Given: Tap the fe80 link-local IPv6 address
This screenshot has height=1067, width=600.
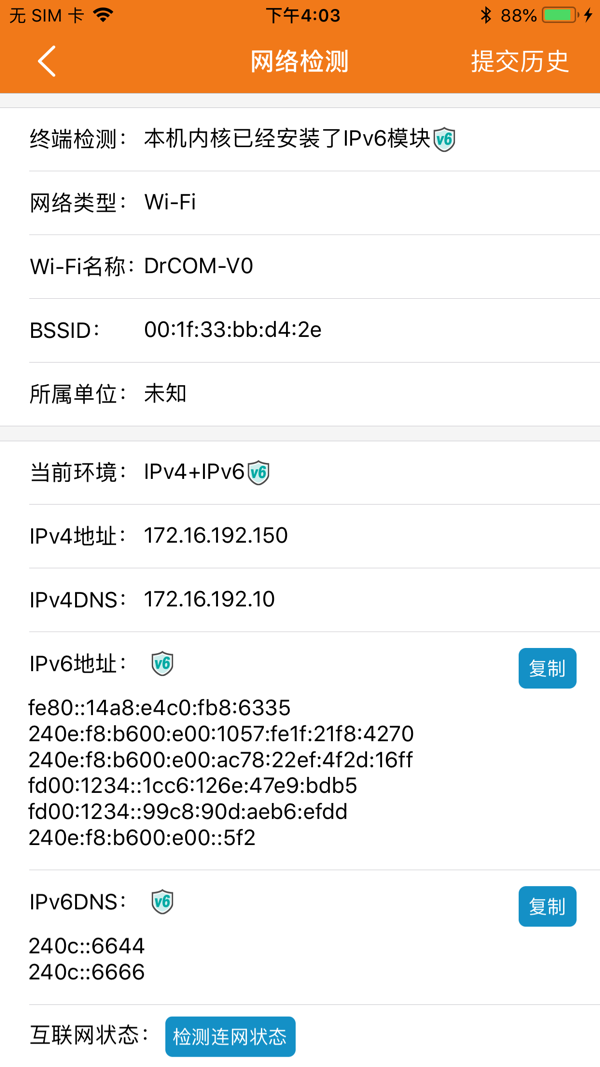Looking at the screenshot, I should pyautogui.click(x=160, y=708).
